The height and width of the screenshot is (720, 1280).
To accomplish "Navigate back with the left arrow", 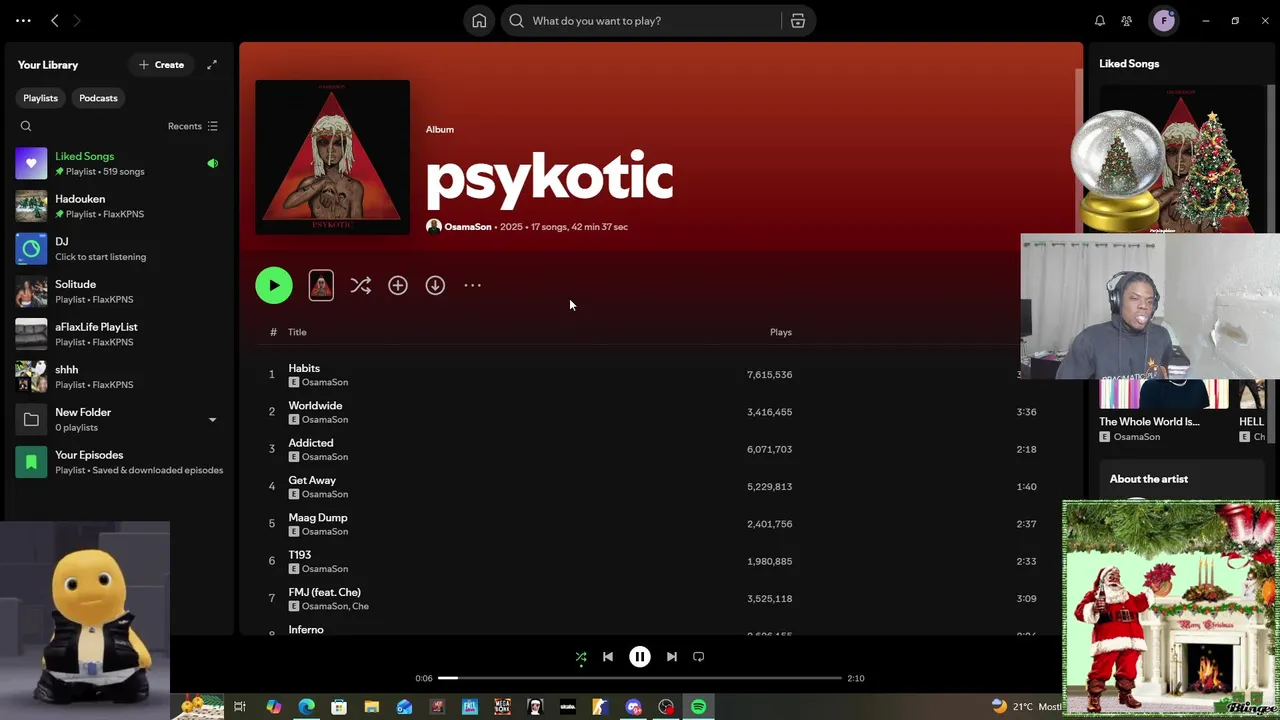I will pyautogui.click(x=55, y=20).
